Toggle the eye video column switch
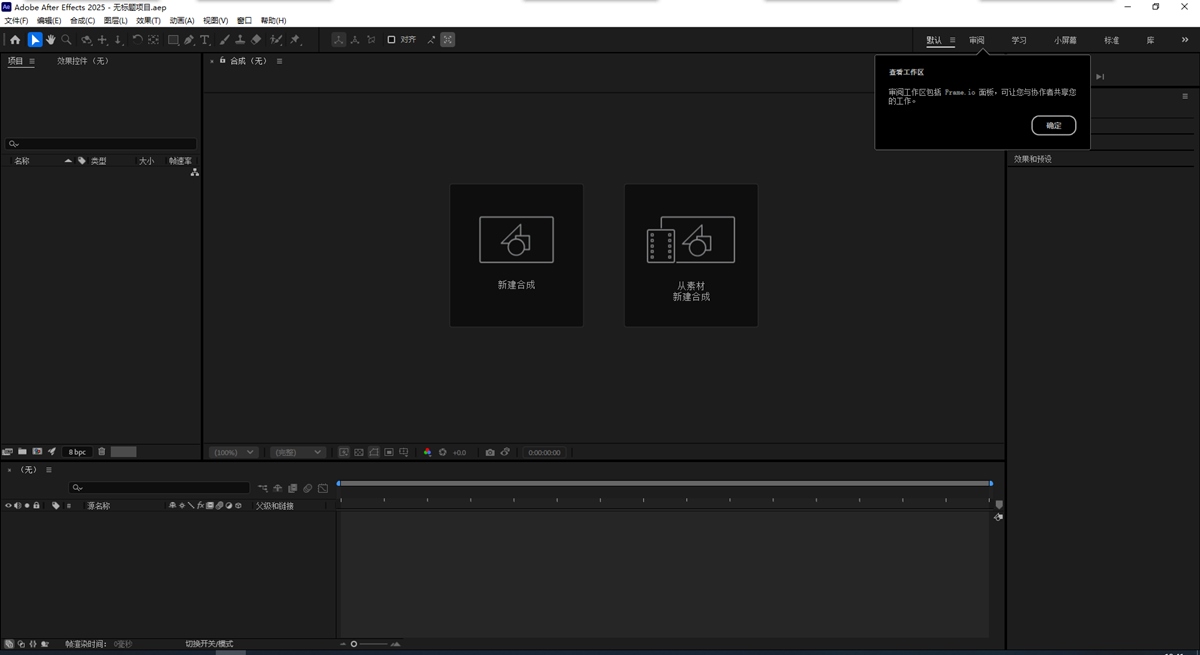This screenshot has width=1200, height=655. 8,506
